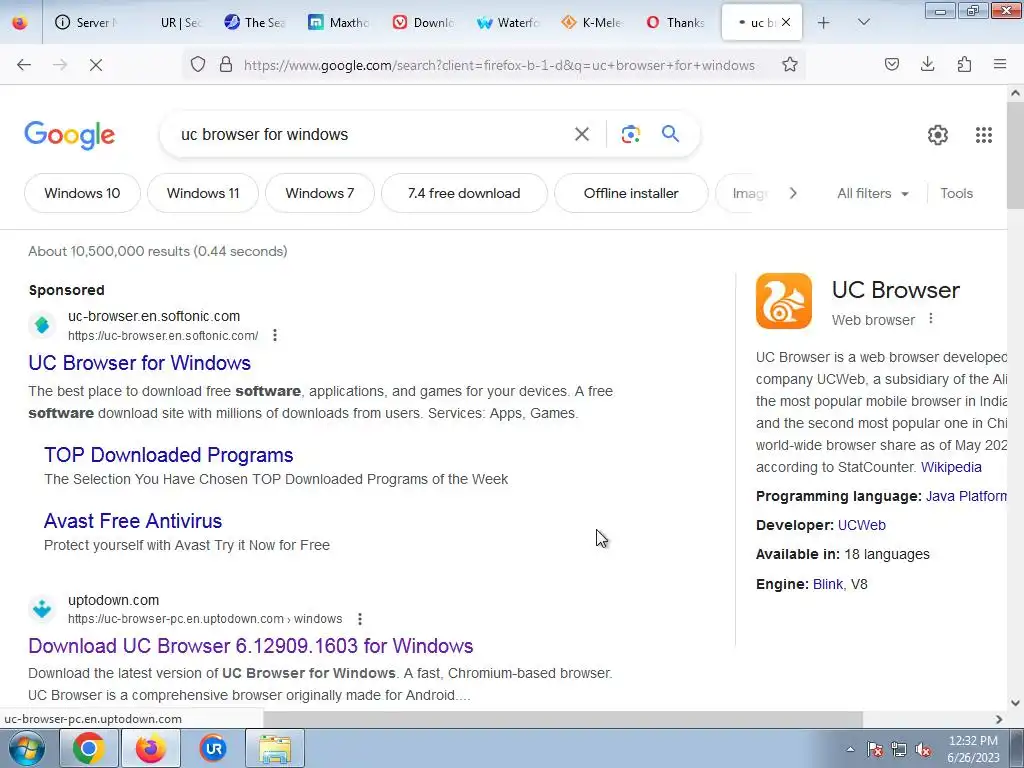Open Firefox View pinned tab
The width and height of the screenshot is (1024, 768).
coord(20,22)
